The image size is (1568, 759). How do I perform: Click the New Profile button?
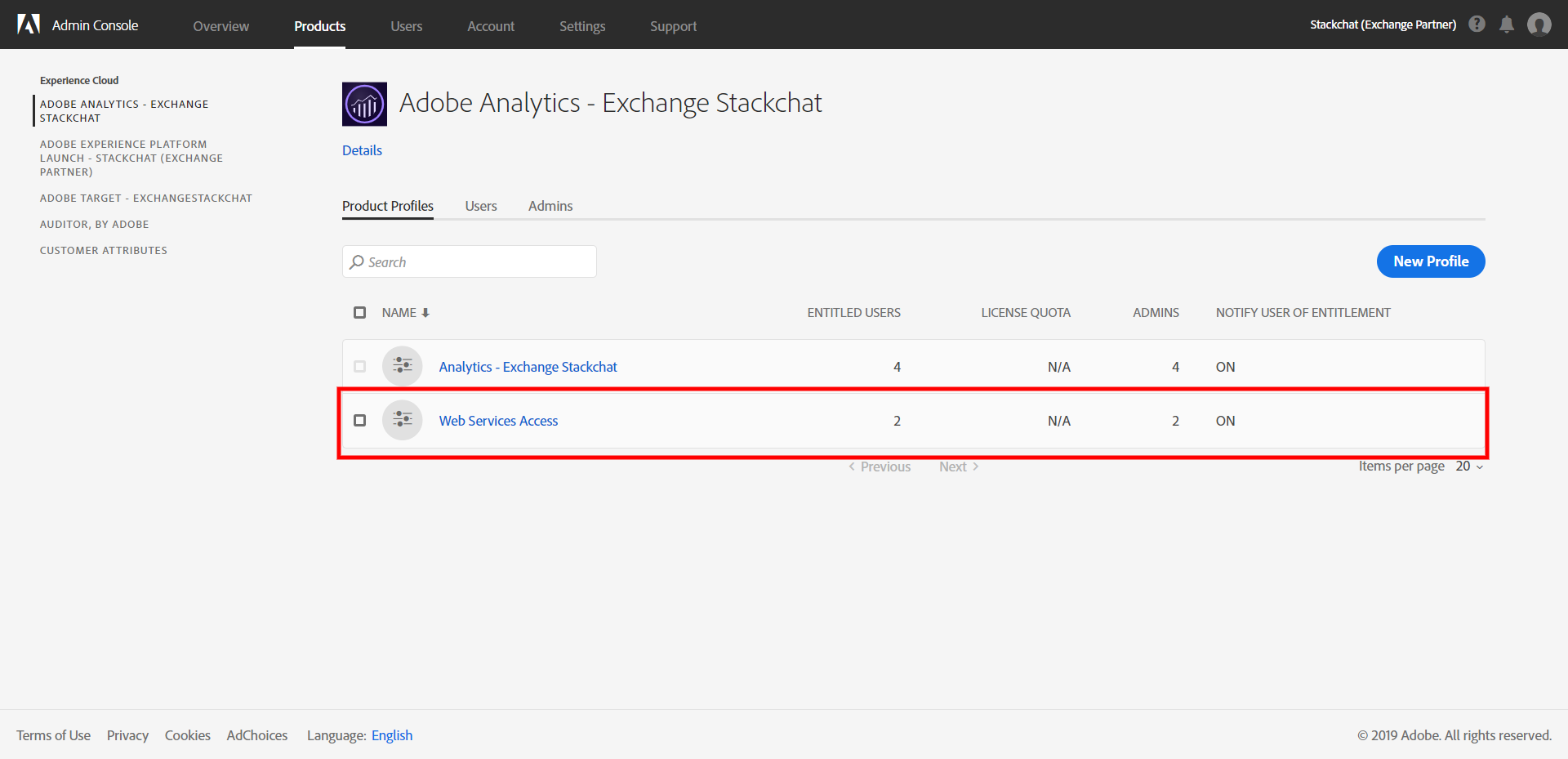pos(1431,261)
